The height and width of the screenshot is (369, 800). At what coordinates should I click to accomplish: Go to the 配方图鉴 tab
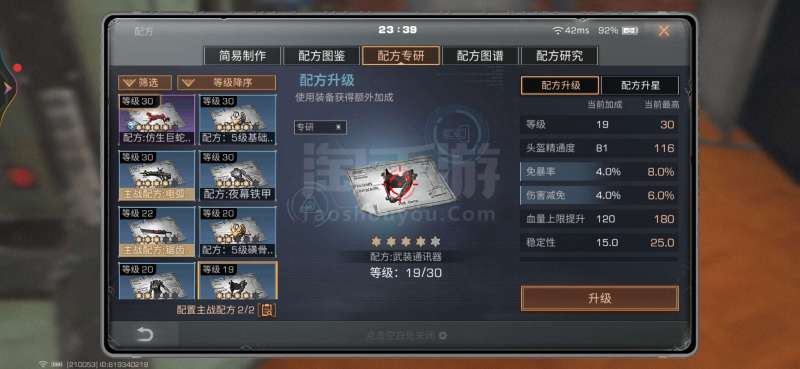[321, 56]
